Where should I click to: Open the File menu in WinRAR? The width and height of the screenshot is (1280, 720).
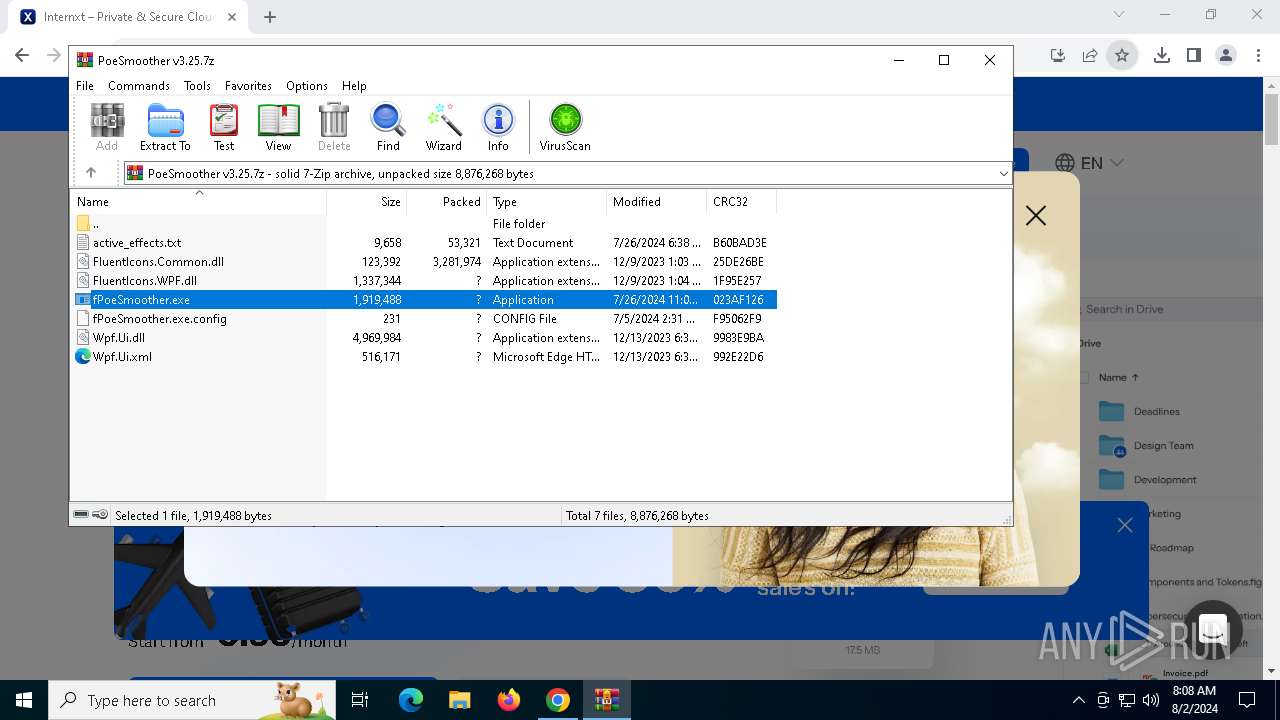85,86
